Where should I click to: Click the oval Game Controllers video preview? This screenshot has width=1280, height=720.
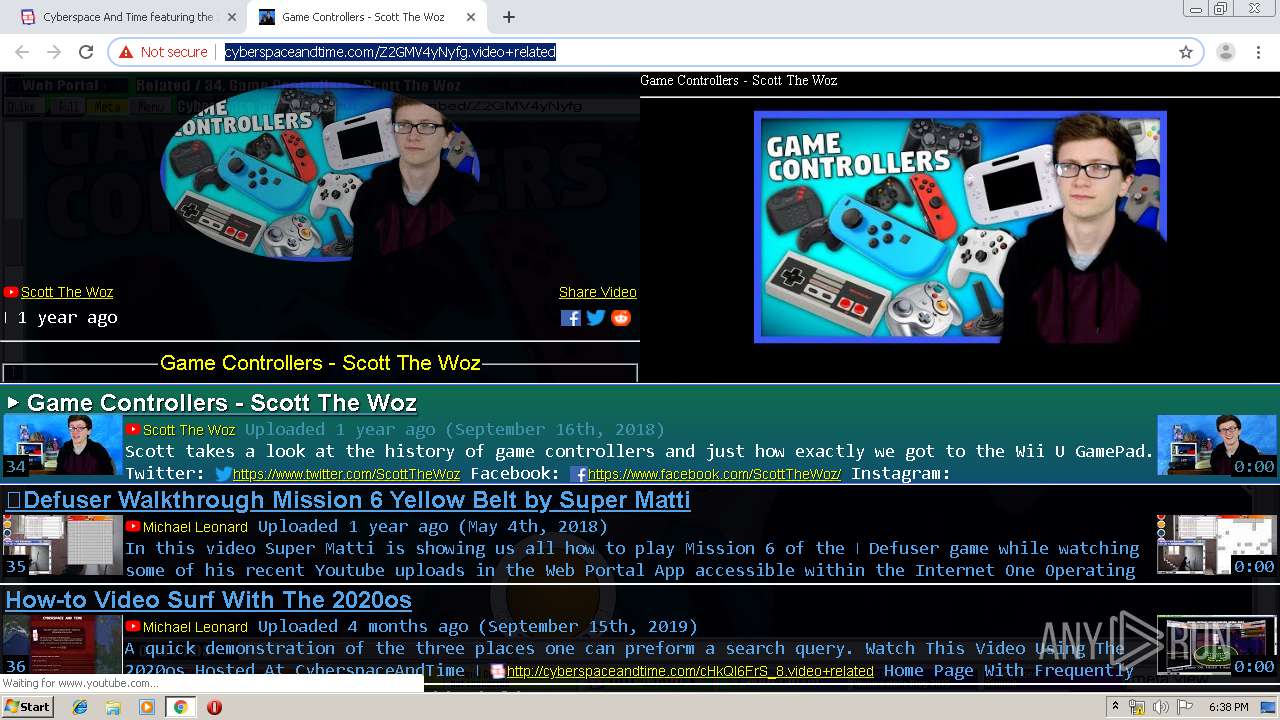[x=320, y=172]
